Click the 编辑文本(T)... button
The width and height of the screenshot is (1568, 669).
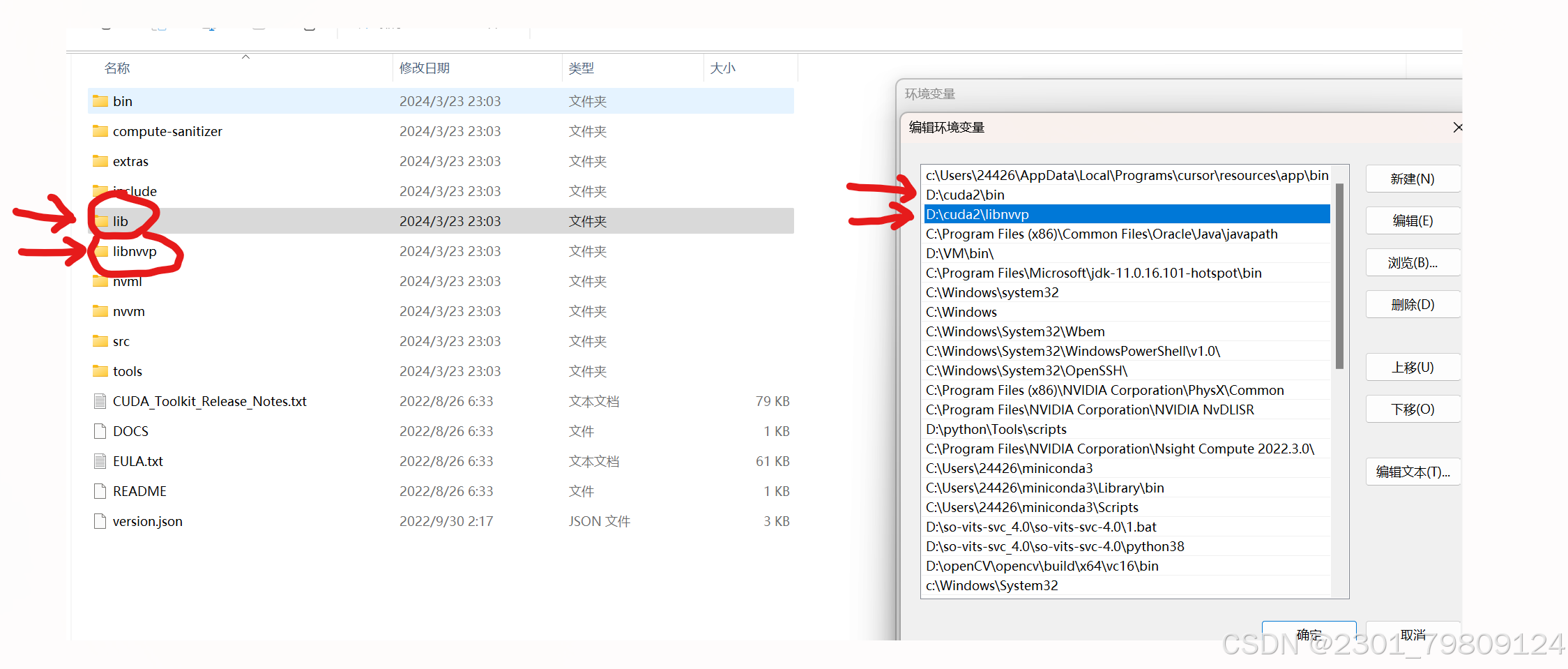click(1413, 472)
